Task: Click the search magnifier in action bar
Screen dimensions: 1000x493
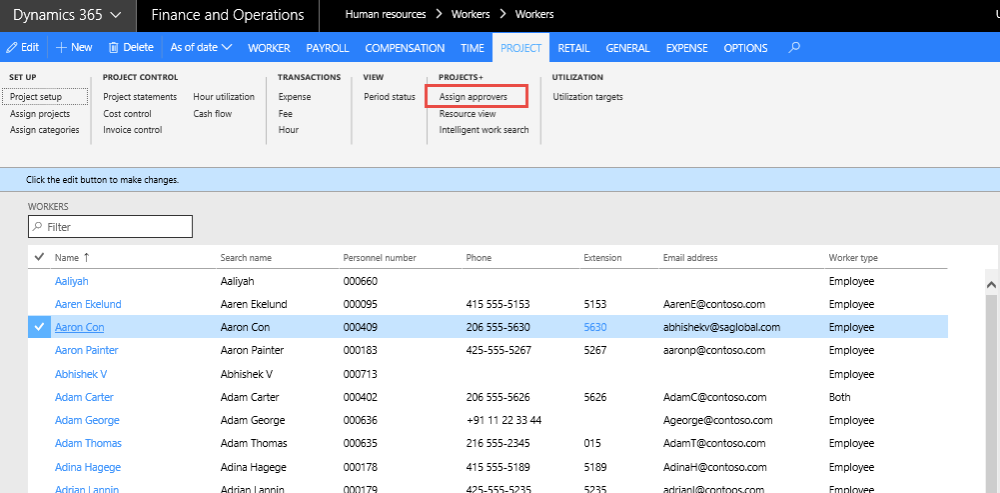Action: tap(794, 48)
